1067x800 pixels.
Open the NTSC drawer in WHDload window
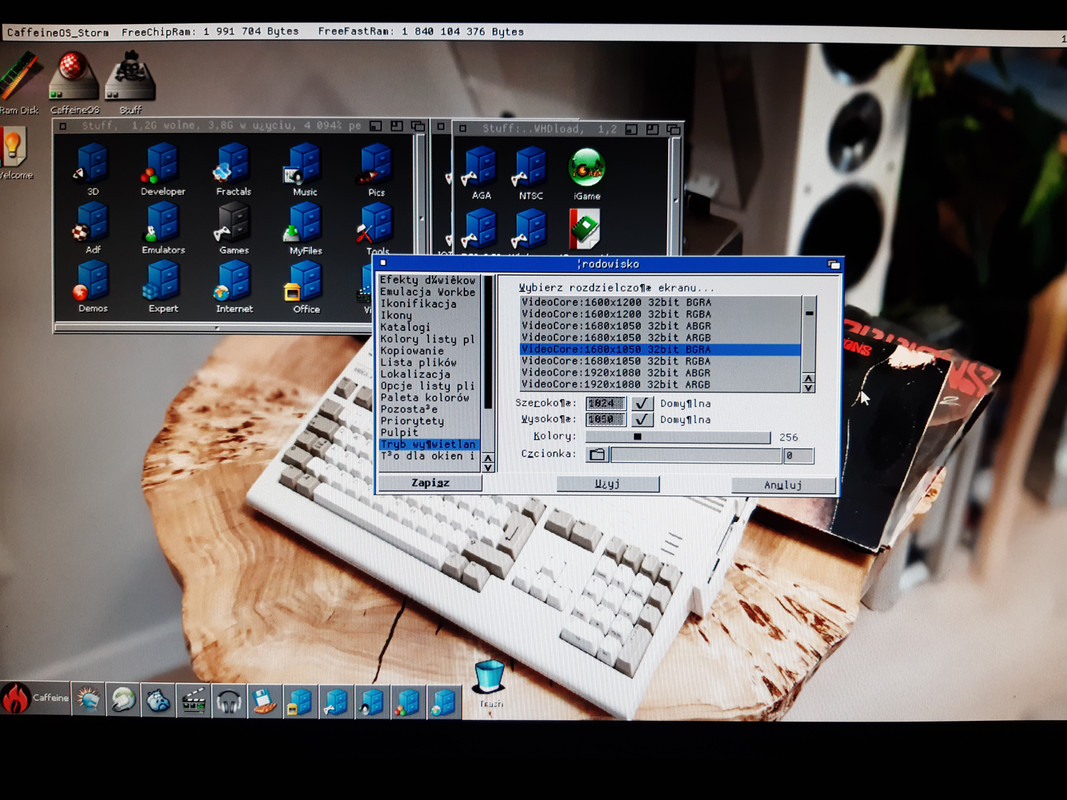point(530,167)
